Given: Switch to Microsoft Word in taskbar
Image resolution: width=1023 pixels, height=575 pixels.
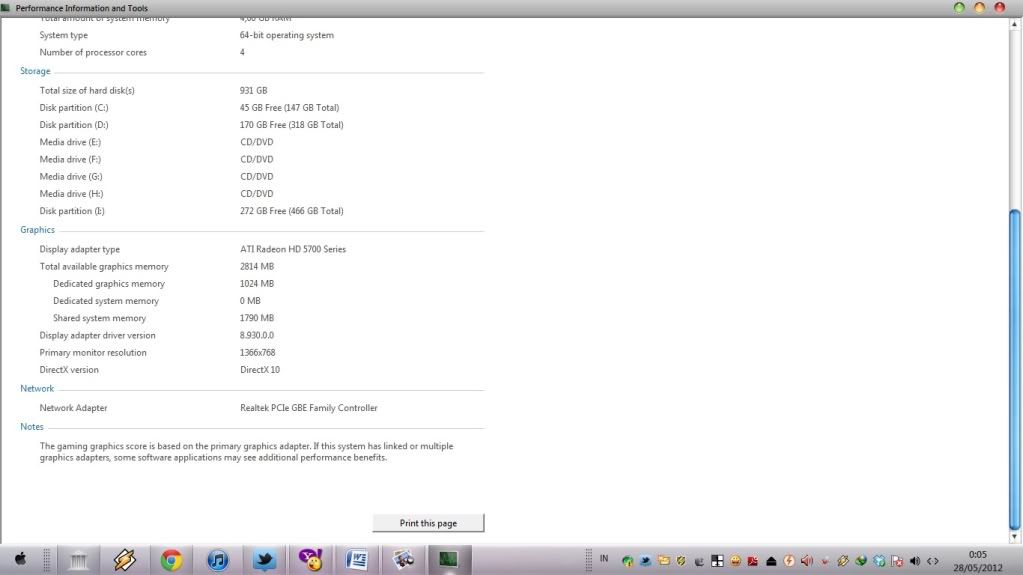Looking at the screenshot, I should tap(357, 560).
